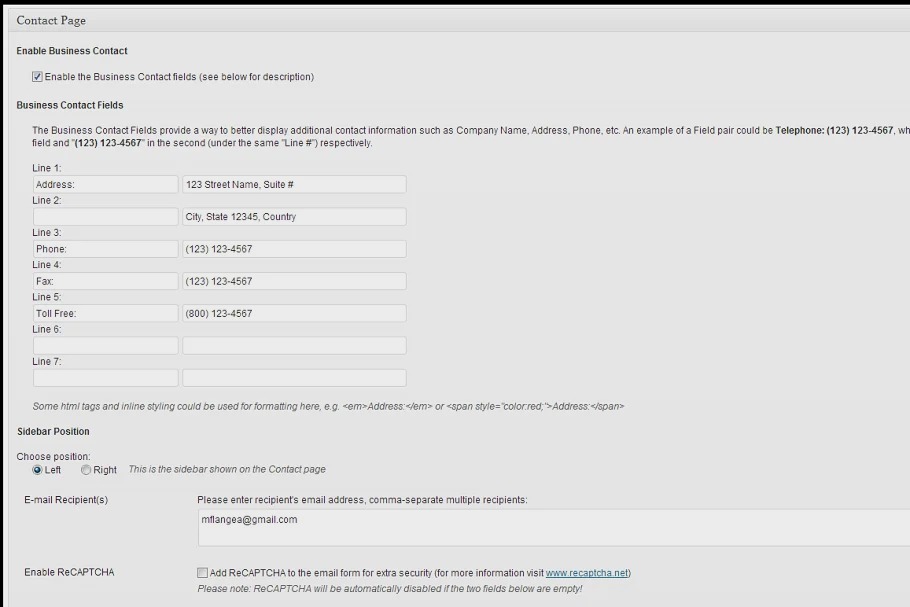The height and width of the screenshot is (607, 910).
Task: Click the Line 4 fax number value field
Action: click(294, 281)
